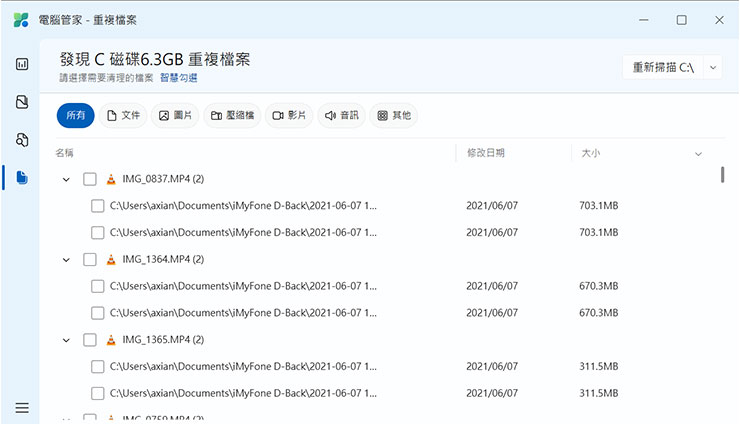Viewport: 740px width, 425px height.
Task: Collapse the IMG_1364.MP4 group
Action: coord(66,260)
